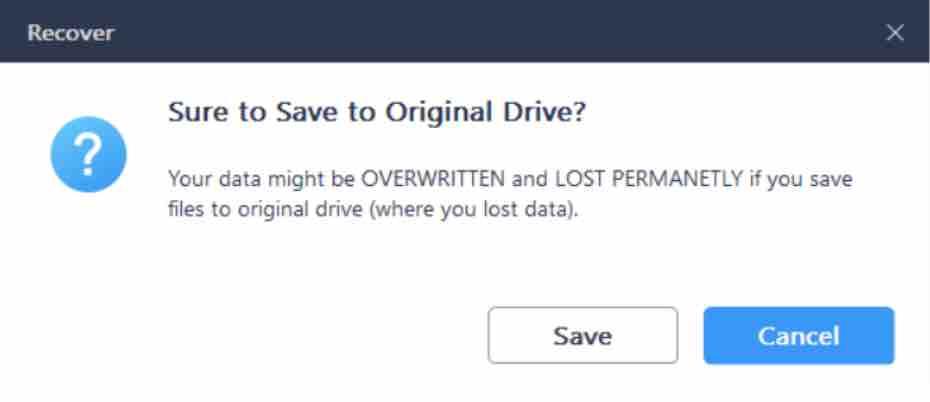
Task: Click the LOST PERMANETLY text in the warning
Action: coord(649,178)
